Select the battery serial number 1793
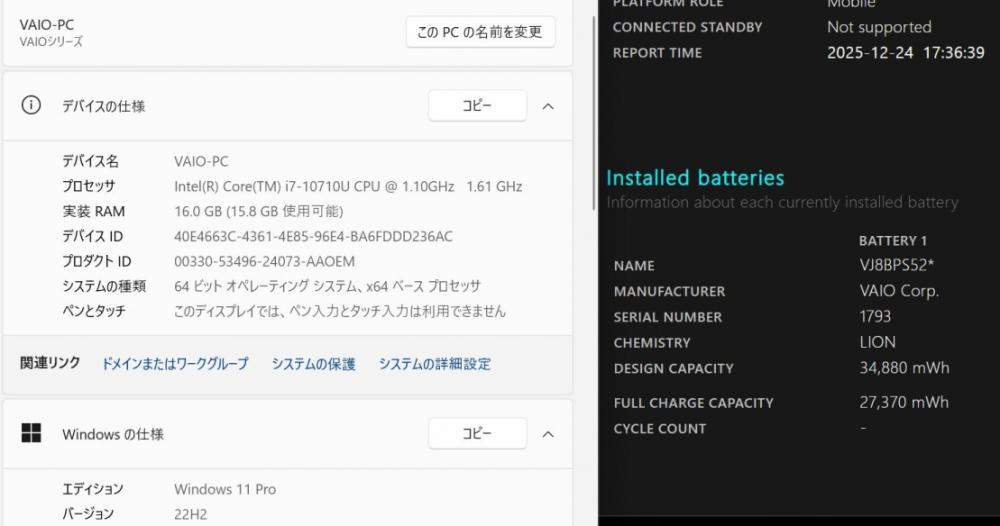1000x526 pixels. (875, 316)
